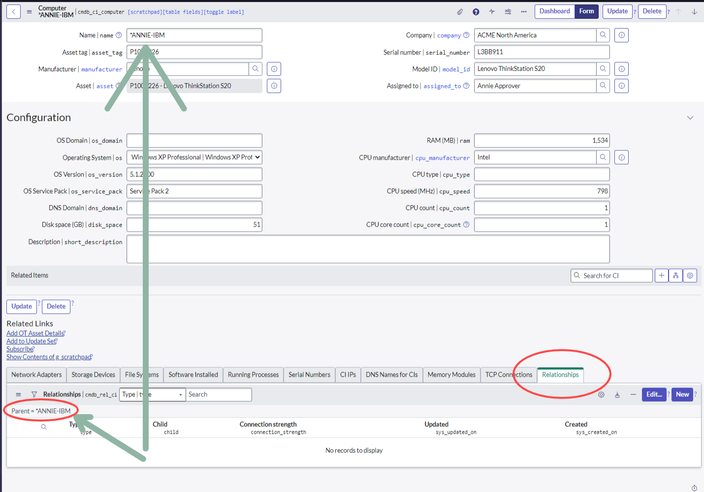Preview Assigned to record info icon
This screenshot has width=704, height=492.
(x=621, y=86)
